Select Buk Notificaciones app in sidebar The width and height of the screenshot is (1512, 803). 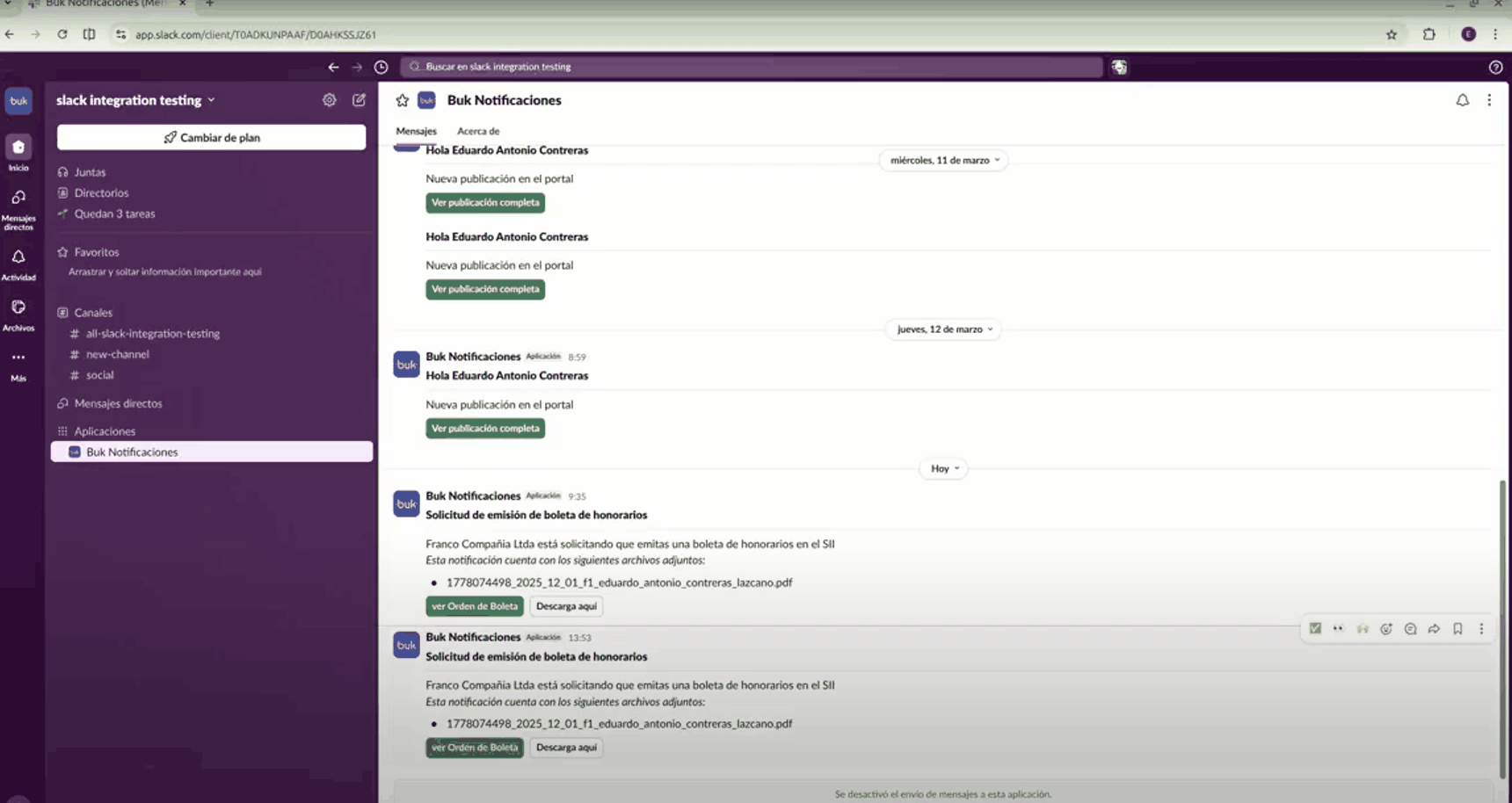point(212,452)
